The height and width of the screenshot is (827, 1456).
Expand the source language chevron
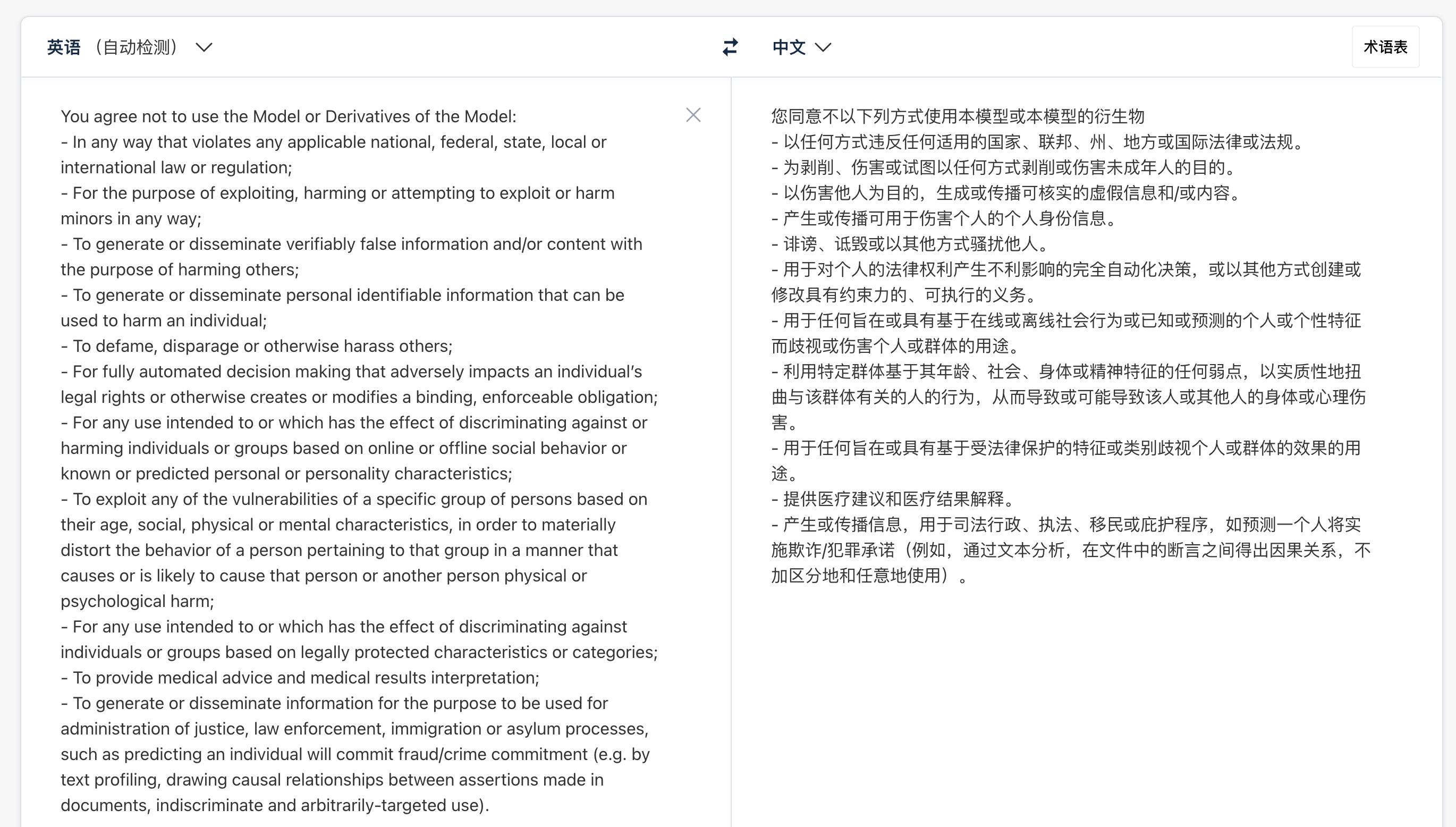(x=204, y=47)
